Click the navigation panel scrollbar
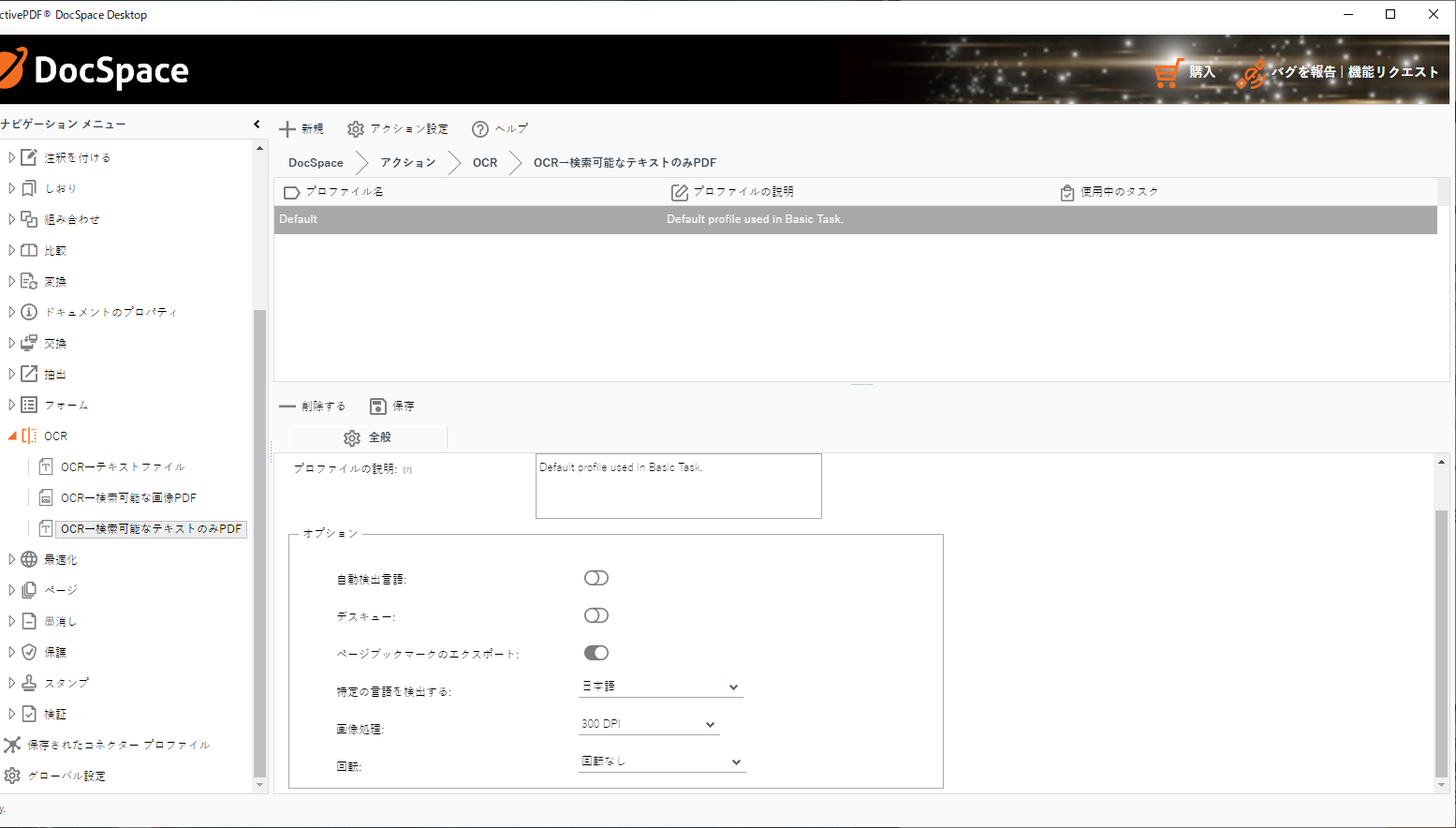Viewport: 1456px width, 828px height. [x=259, y=543]
